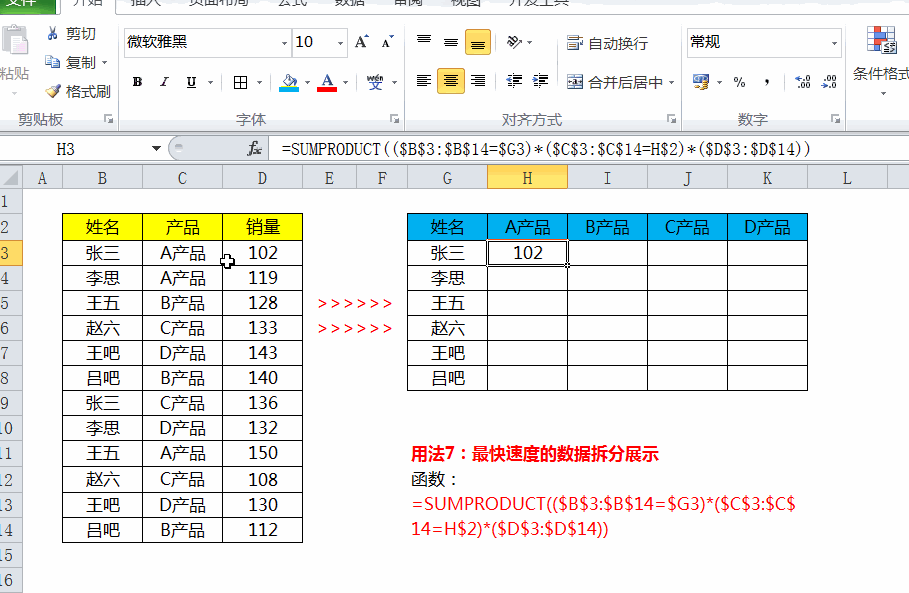Select column H header
Screen dimensions: 909x593
(x=527, y=177)
